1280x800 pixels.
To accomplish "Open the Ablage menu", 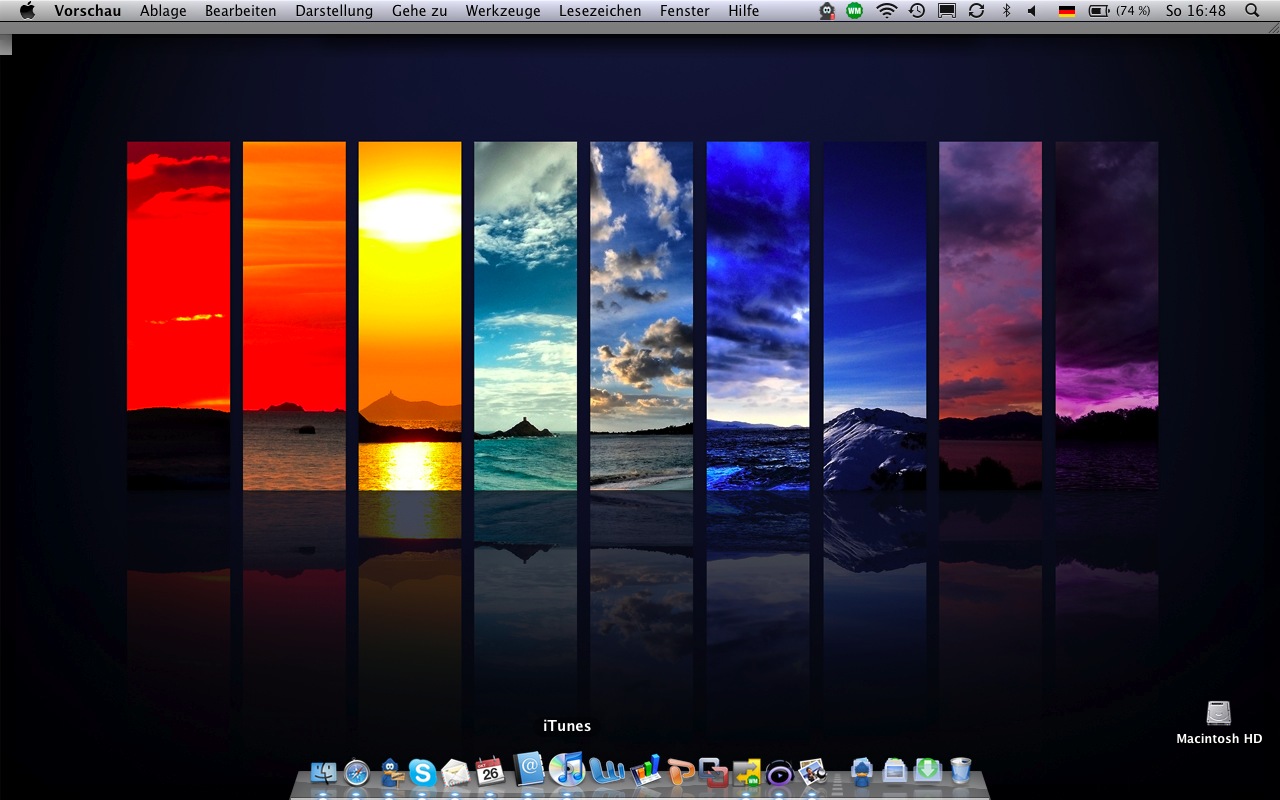I will pos(164,11).
